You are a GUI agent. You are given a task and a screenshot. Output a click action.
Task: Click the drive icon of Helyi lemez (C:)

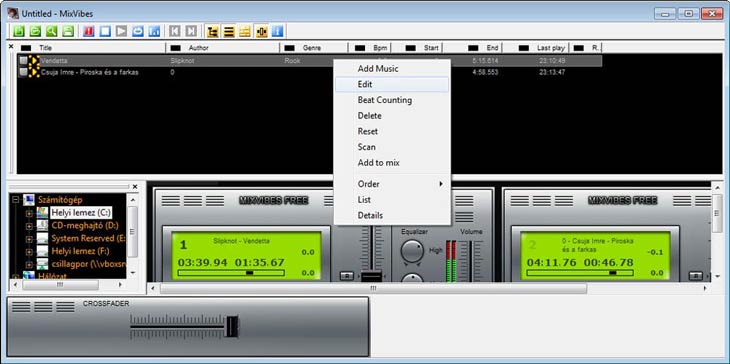coord(42,213)
